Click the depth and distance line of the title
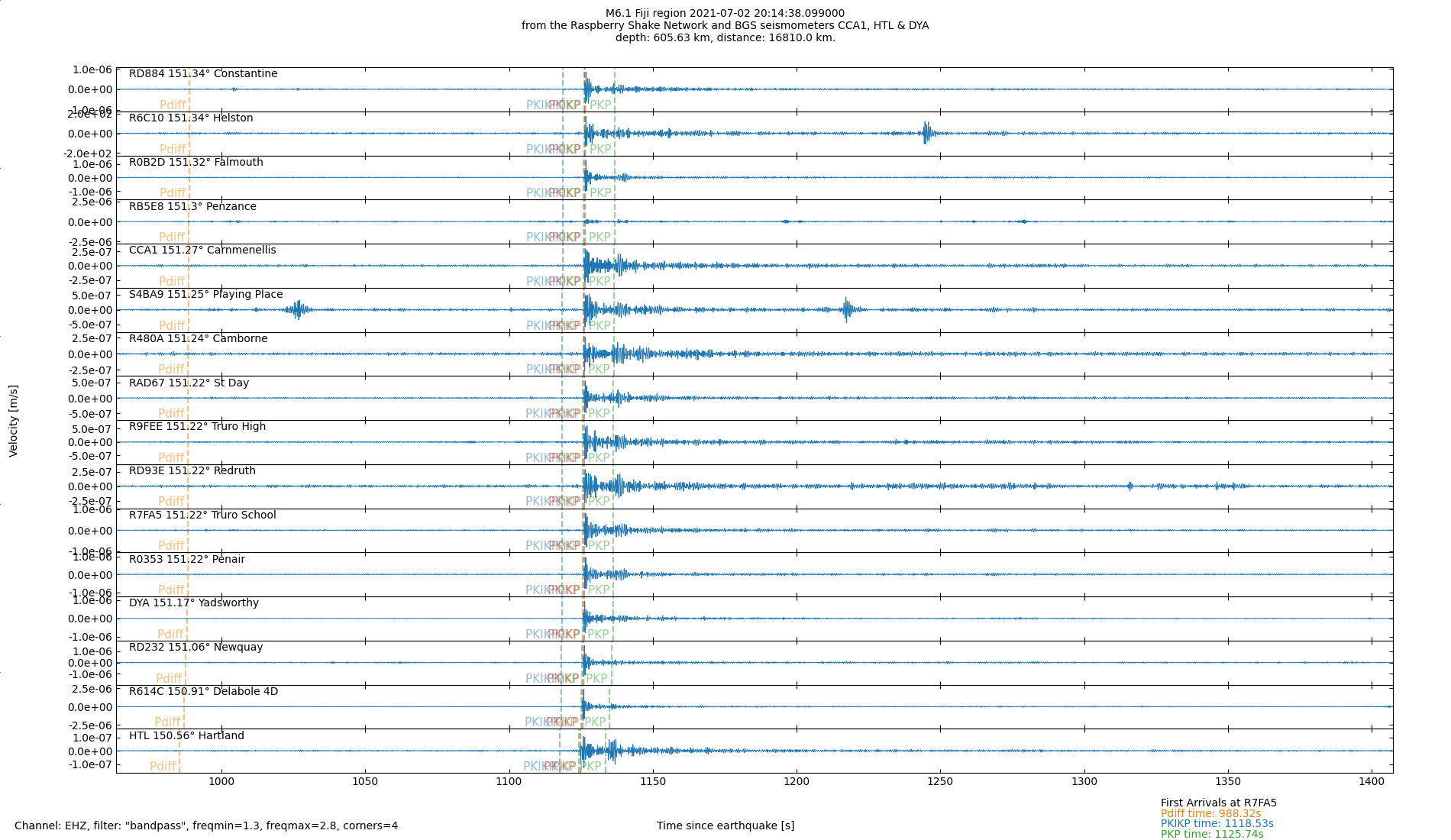 (725, 37)
